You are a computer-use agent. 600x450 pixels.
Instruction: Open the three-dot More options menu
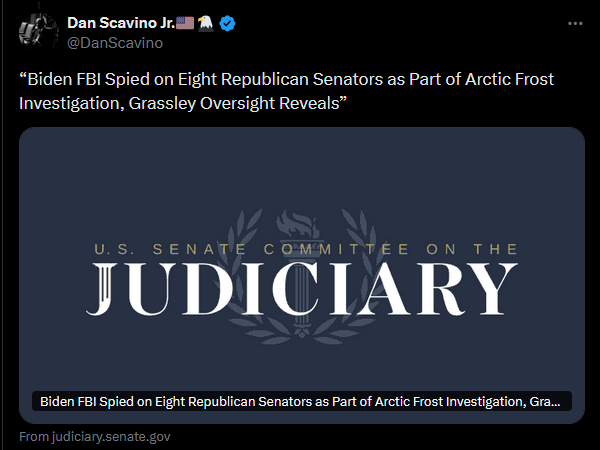(x=573, y=23)
